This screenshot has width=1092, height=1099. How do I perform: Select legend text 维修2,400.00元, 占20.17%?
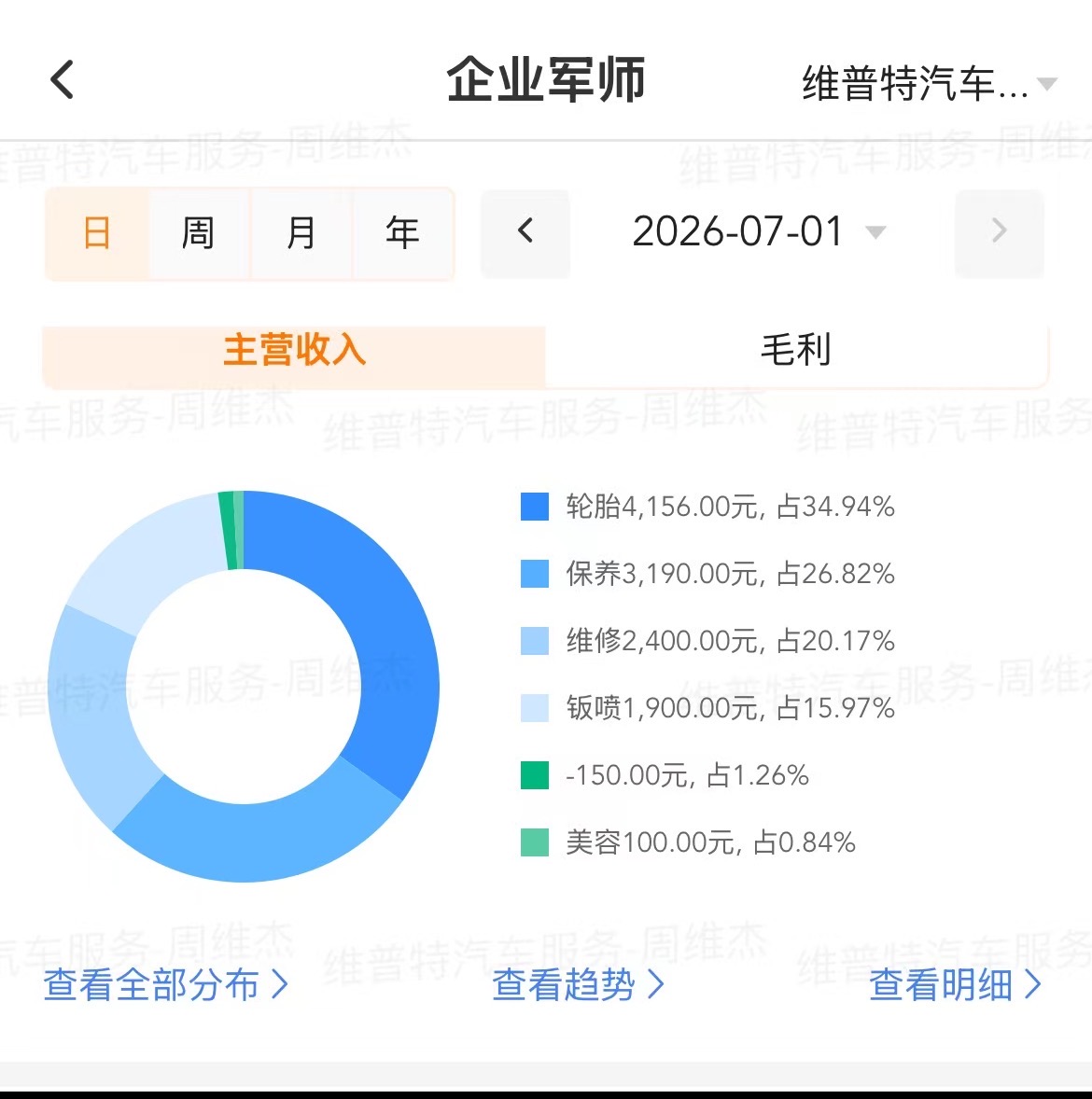pyautogui.click(x=730, y=641)
